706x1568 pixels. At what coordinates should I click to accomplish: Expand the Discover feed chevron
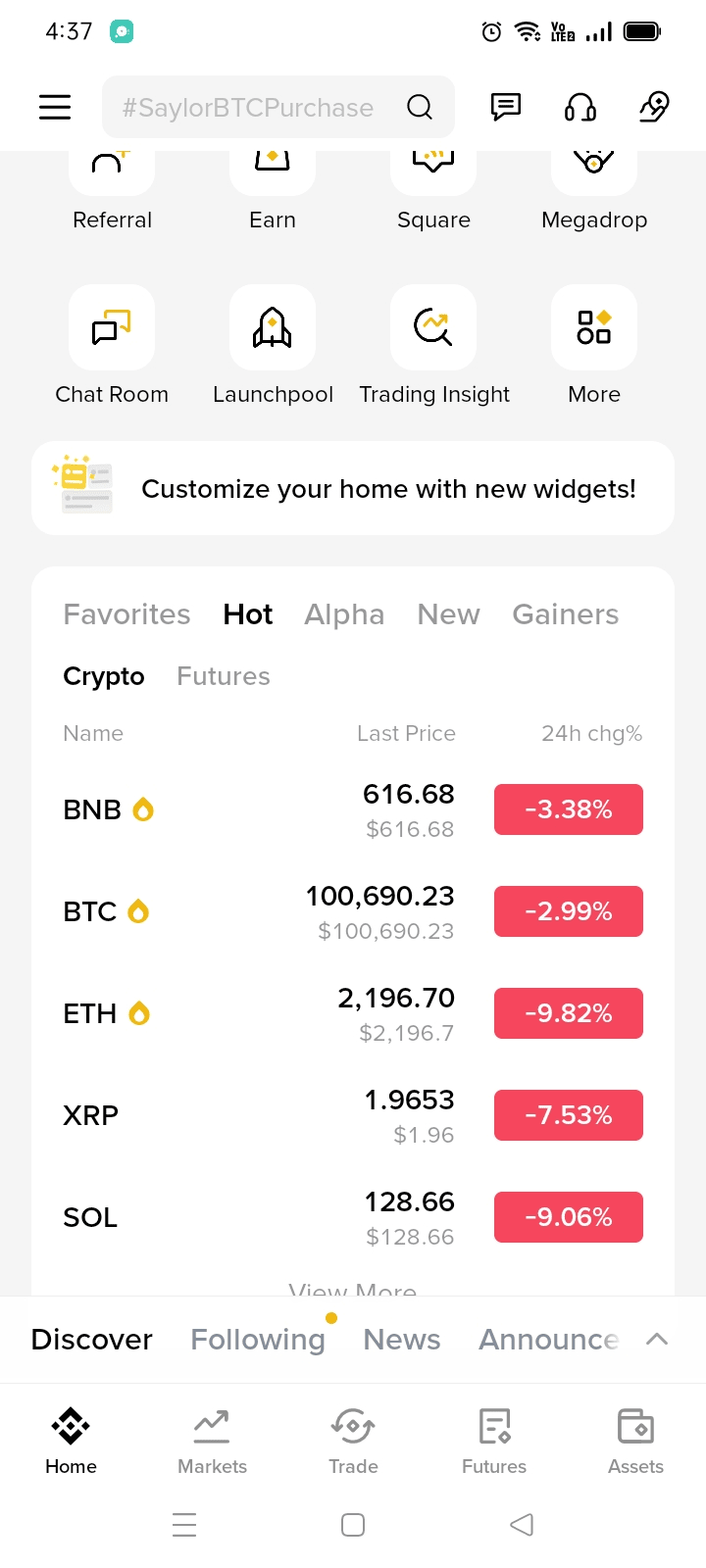[657, 1340]
